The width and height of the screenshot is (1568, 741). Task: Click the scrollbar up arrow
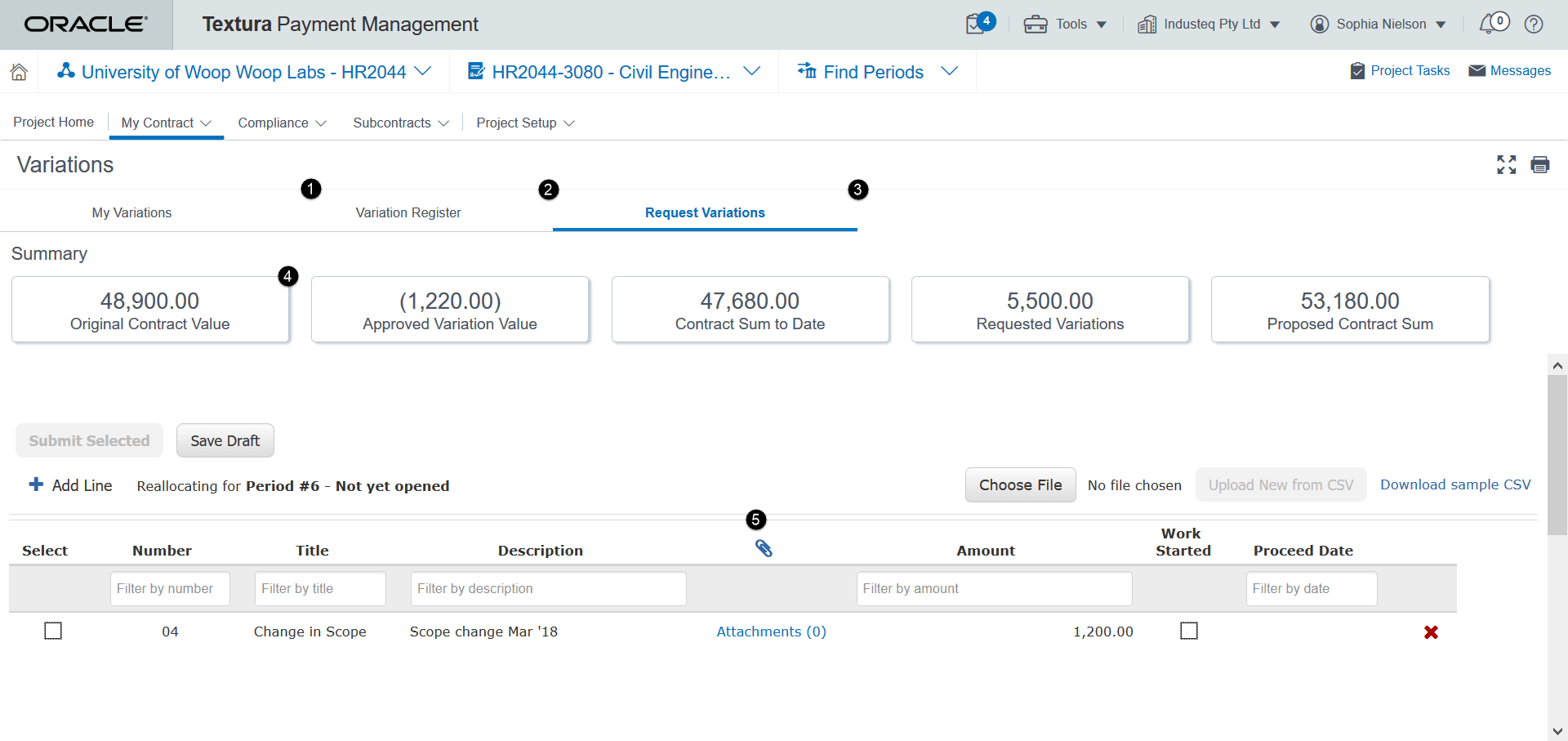point(1557,365)
